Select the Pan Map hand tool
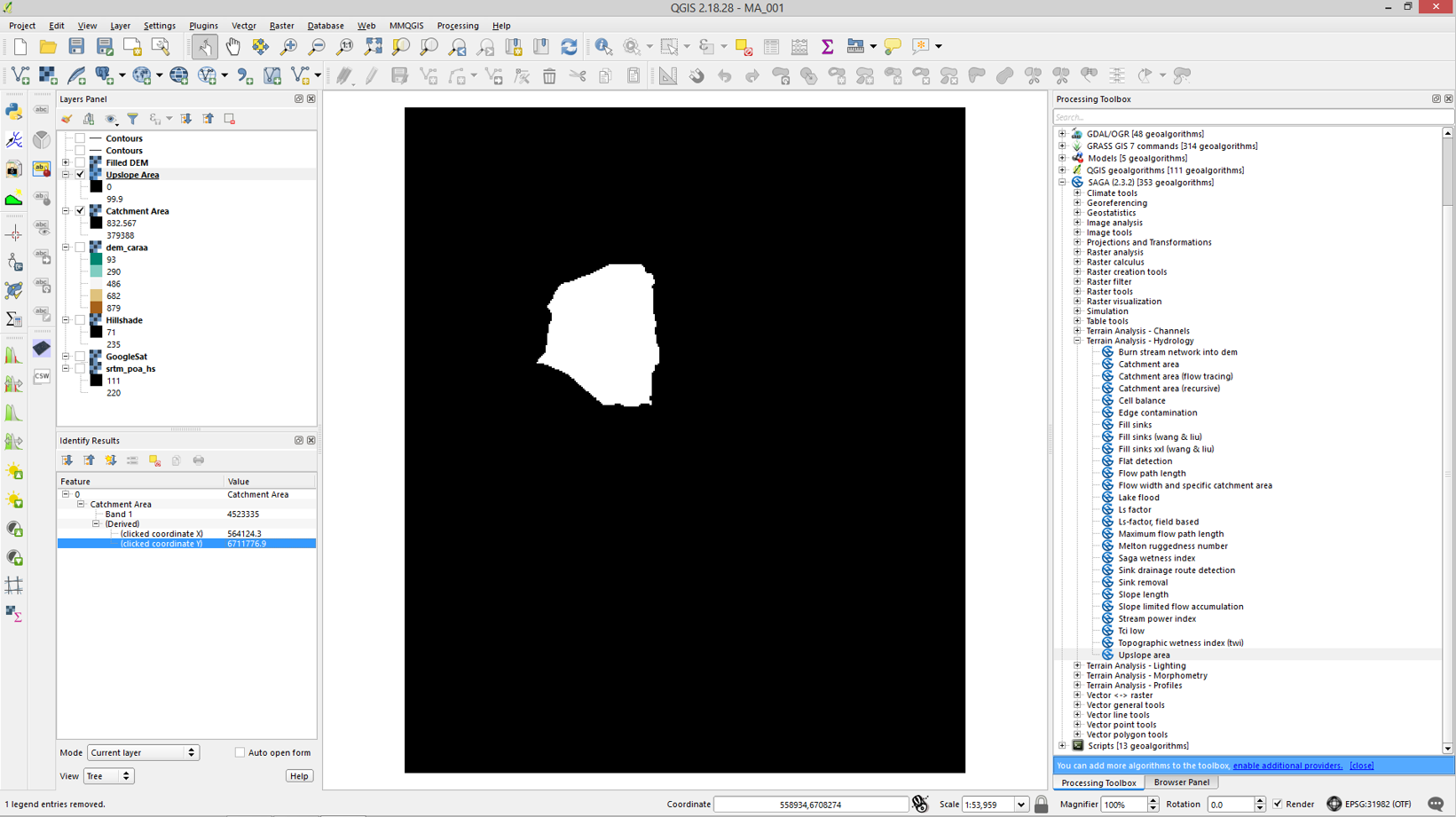 click(232, 46)
